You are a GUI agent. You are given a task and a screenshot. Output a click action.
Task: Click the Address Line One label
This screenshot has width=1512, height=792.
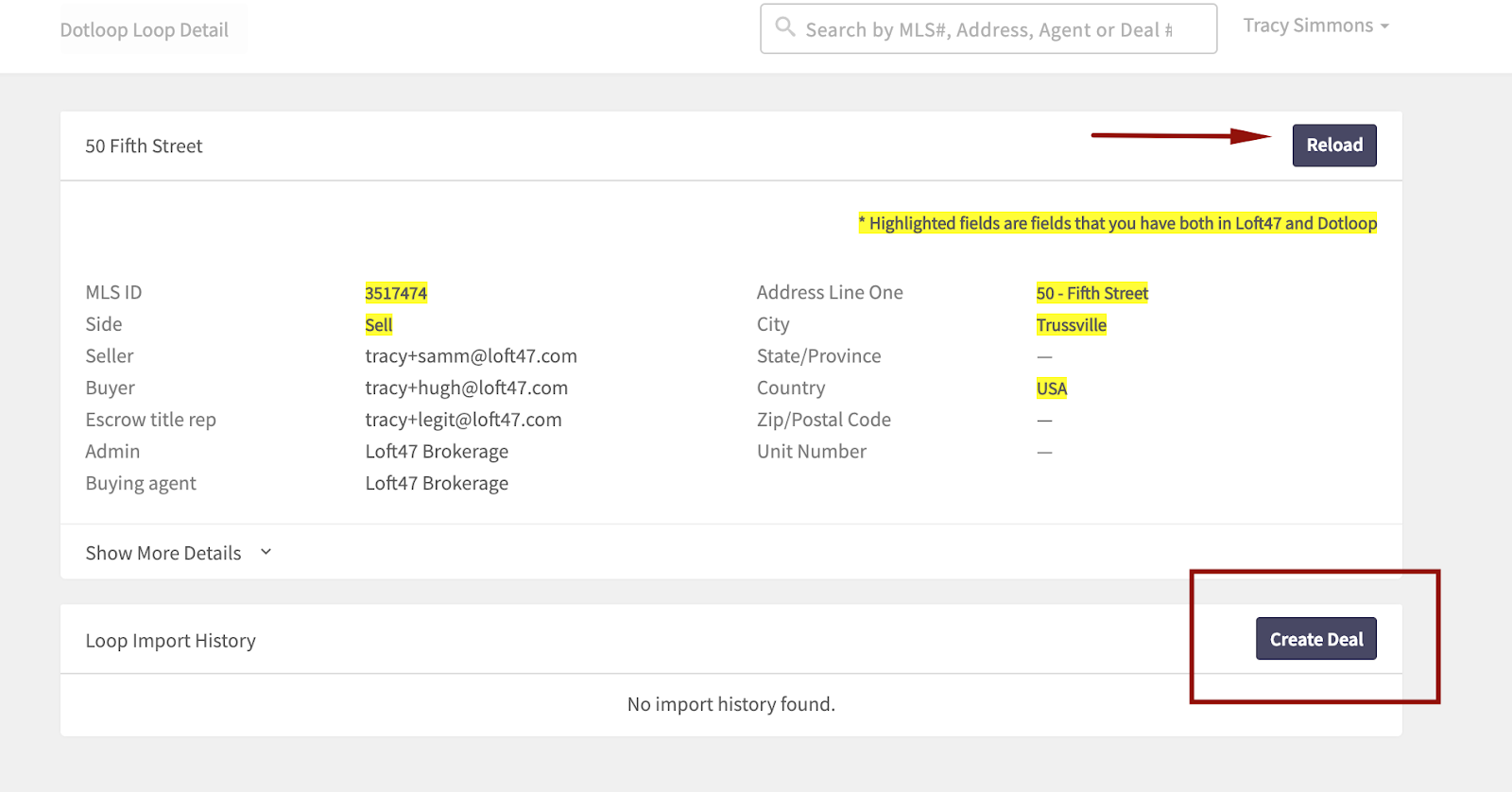tap(830, 293)
